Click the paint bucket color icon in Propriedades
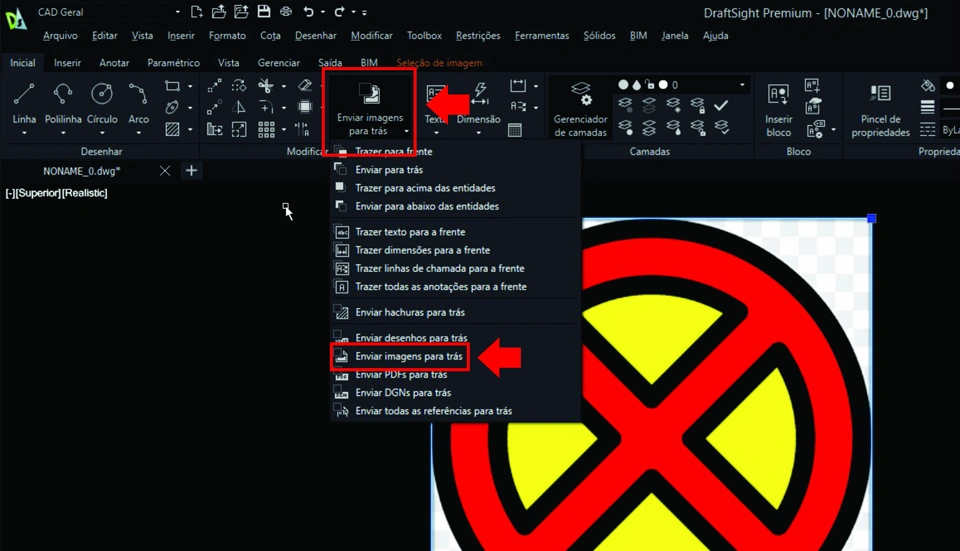The image size is (960, 551). [928, 86]
